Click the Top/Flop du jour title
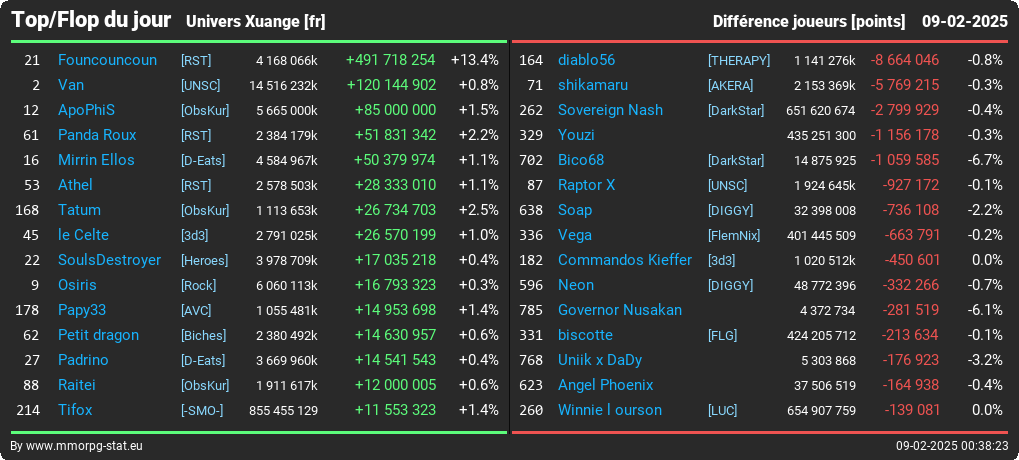The height and width of the screenshot is (460, 1019). tap(91, 20)
